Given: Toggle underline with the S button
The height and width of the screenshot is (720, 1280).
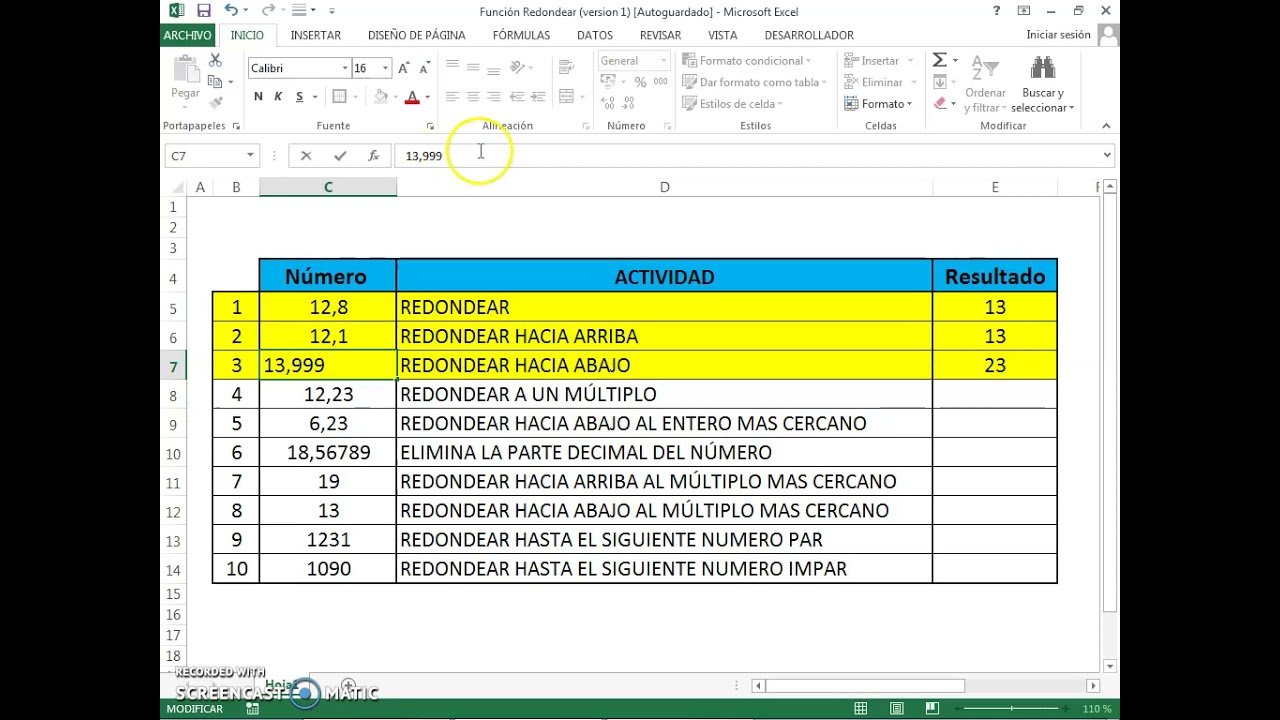Looking at the screenshot, I should [x=299, y=97].
